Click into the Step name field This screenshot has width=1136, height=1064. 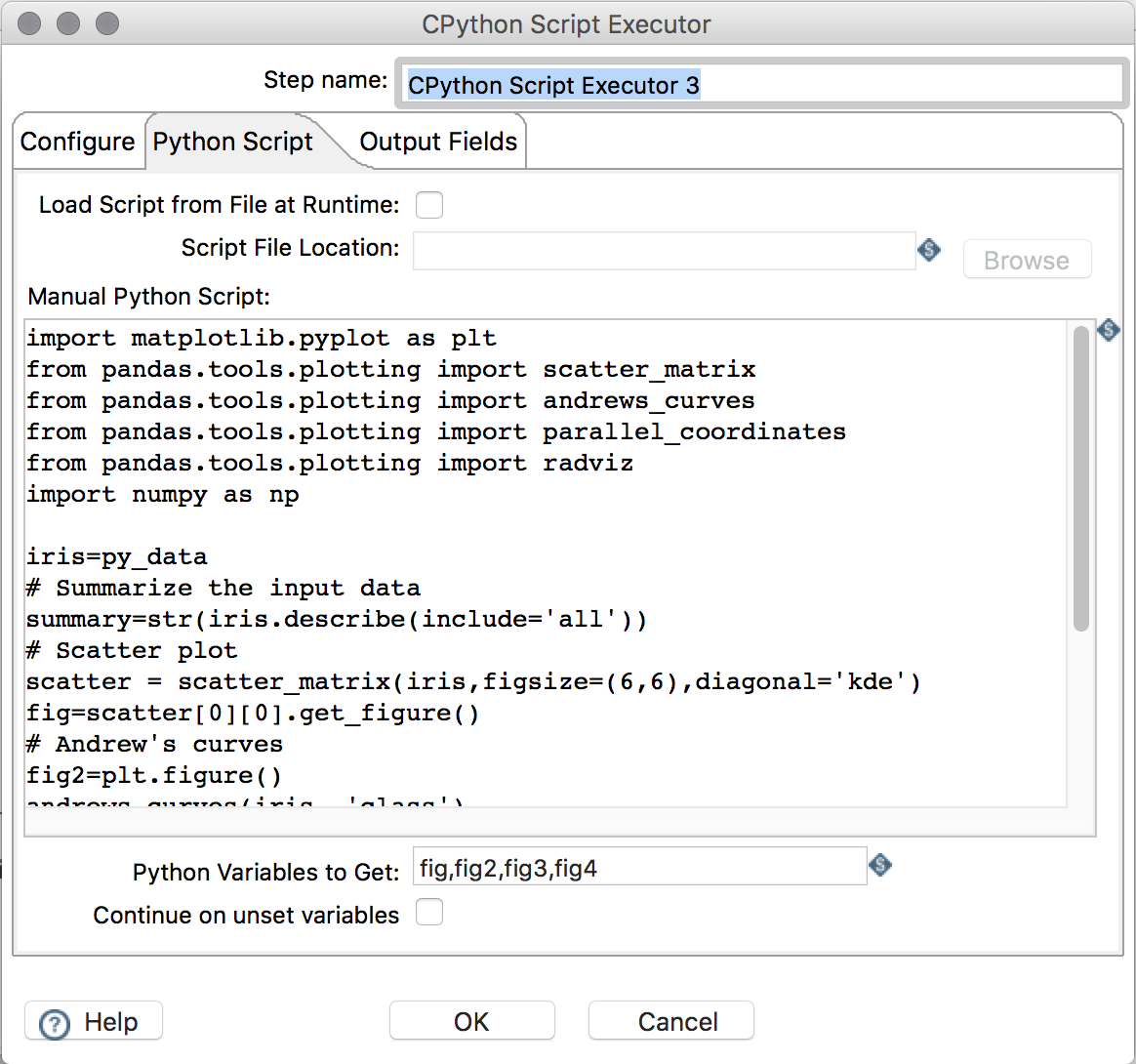pyautogui.click(x=762, y=84)
